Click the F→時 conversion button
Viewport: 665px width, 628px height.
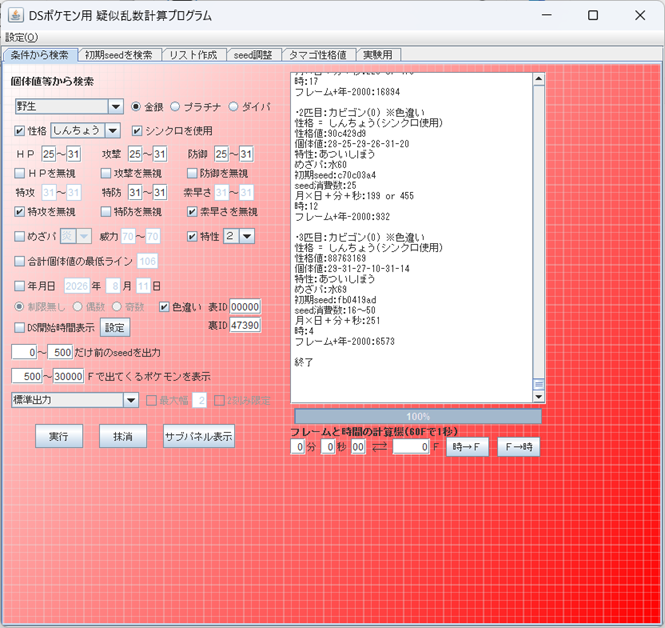click(519, 447)
